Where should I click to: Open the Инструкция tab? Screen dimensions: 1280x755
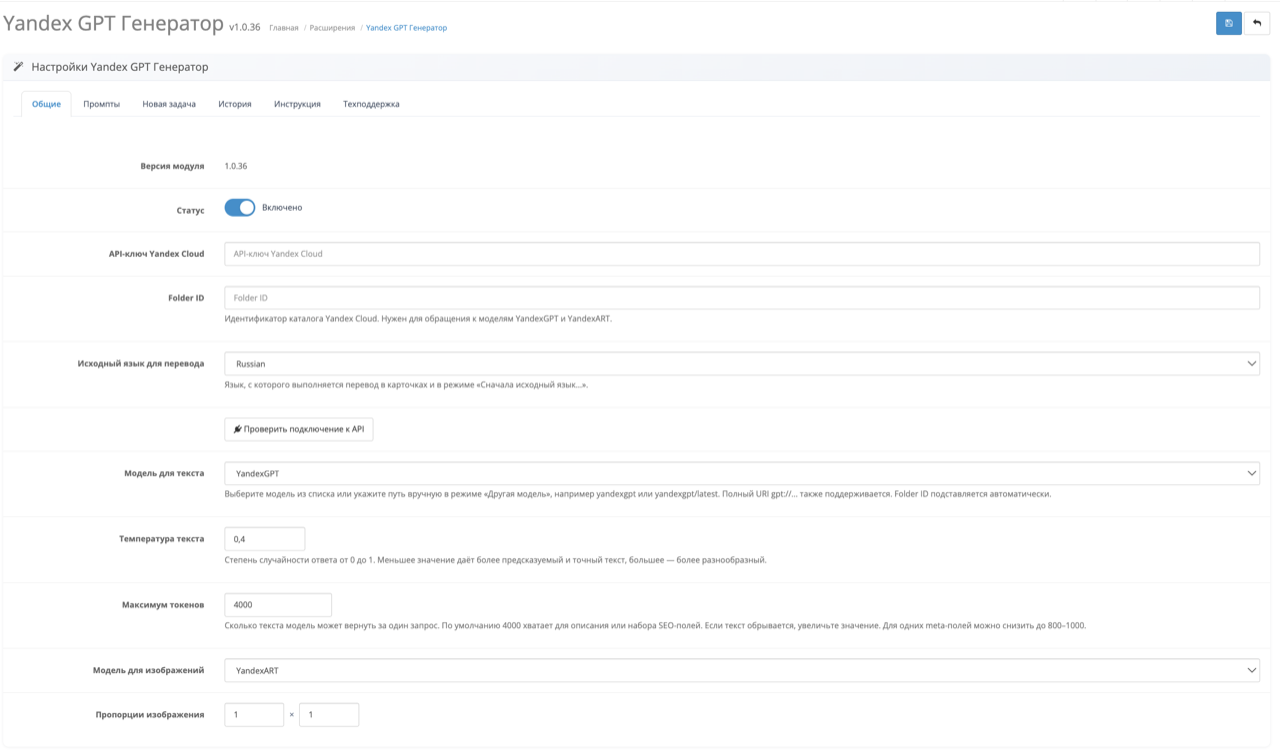(x=297, y=104)
